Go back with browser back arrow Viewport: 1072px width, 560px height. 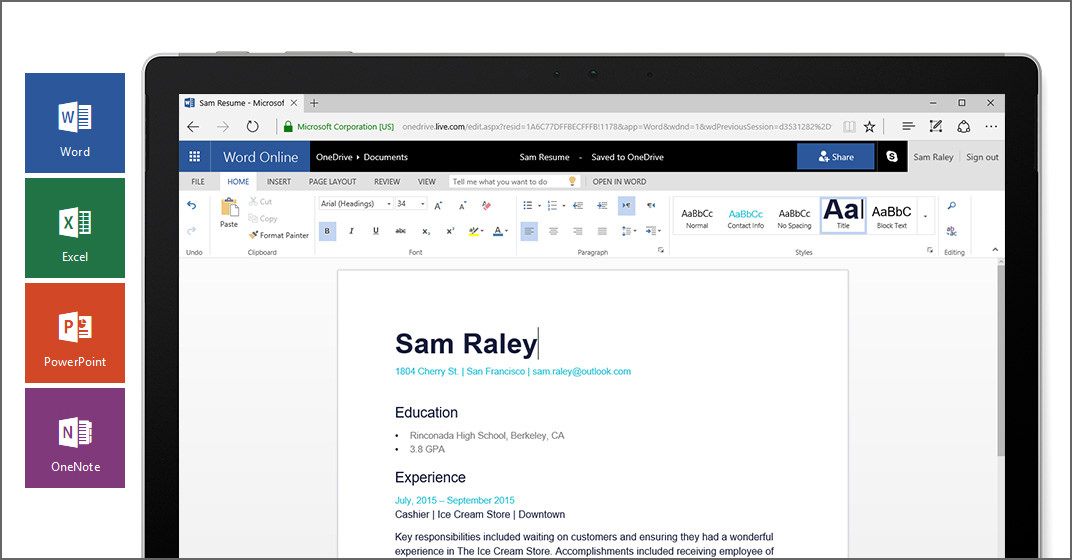[x=193, y=126]
